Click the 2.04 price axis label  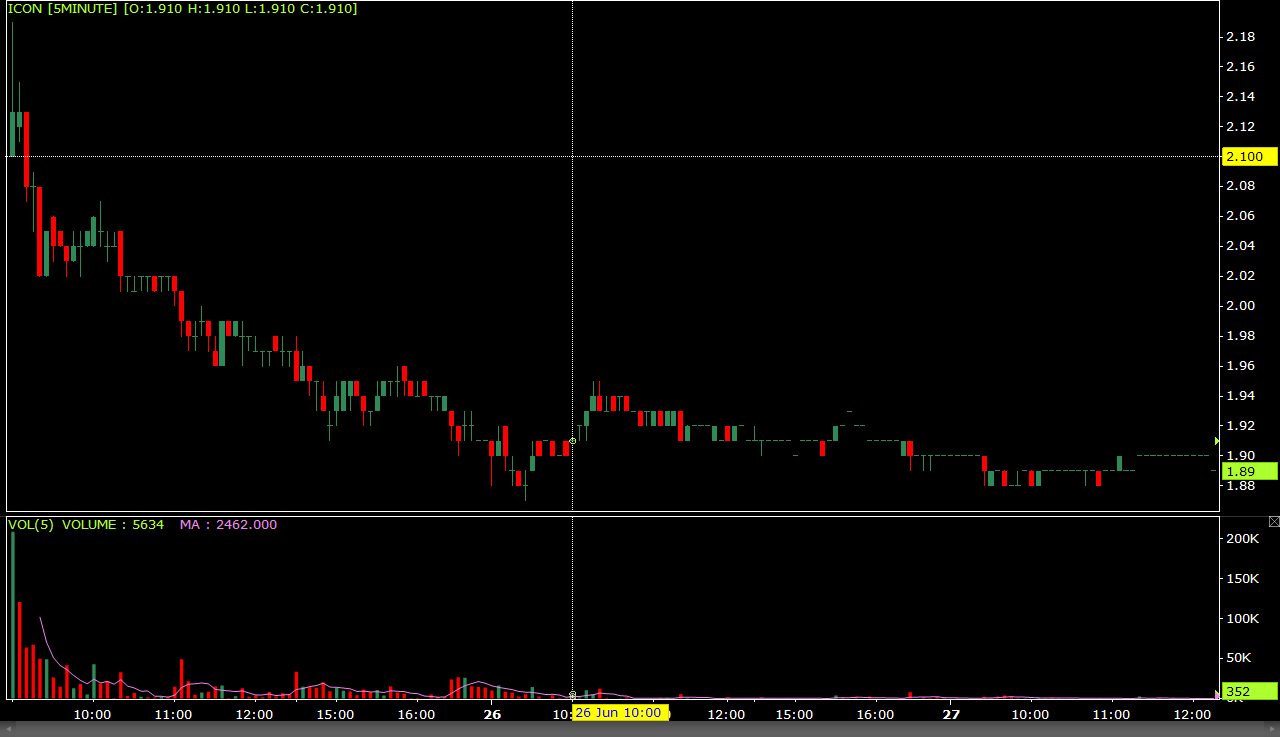pyautogui.click(x=1240, y=246)
